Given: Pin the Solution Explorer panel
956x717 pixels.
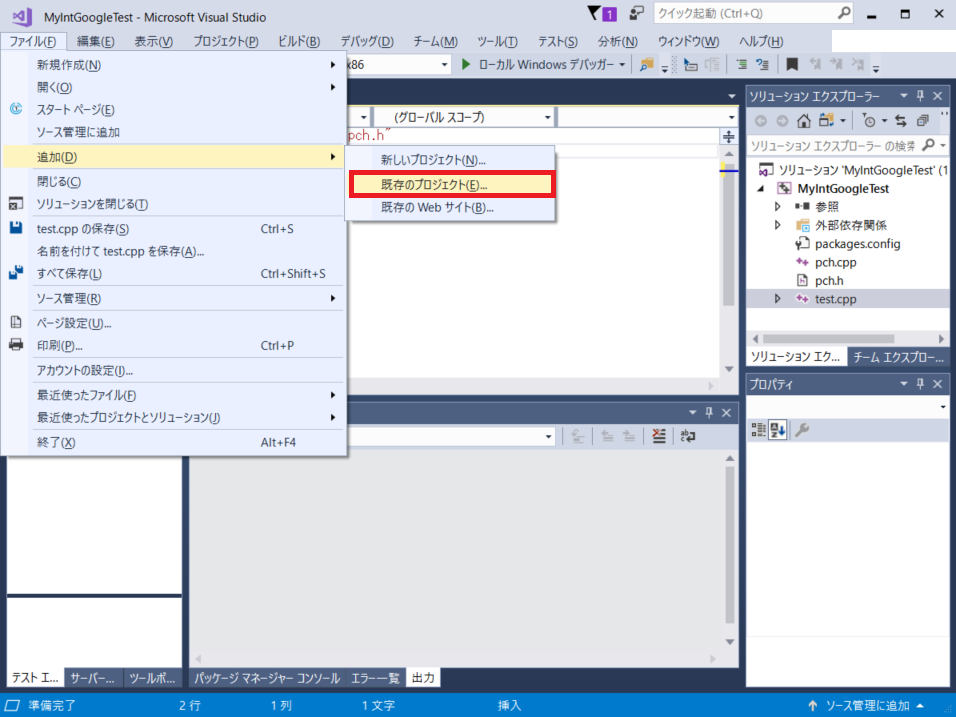Looking at the screenshot, I should tap(921, 96).
